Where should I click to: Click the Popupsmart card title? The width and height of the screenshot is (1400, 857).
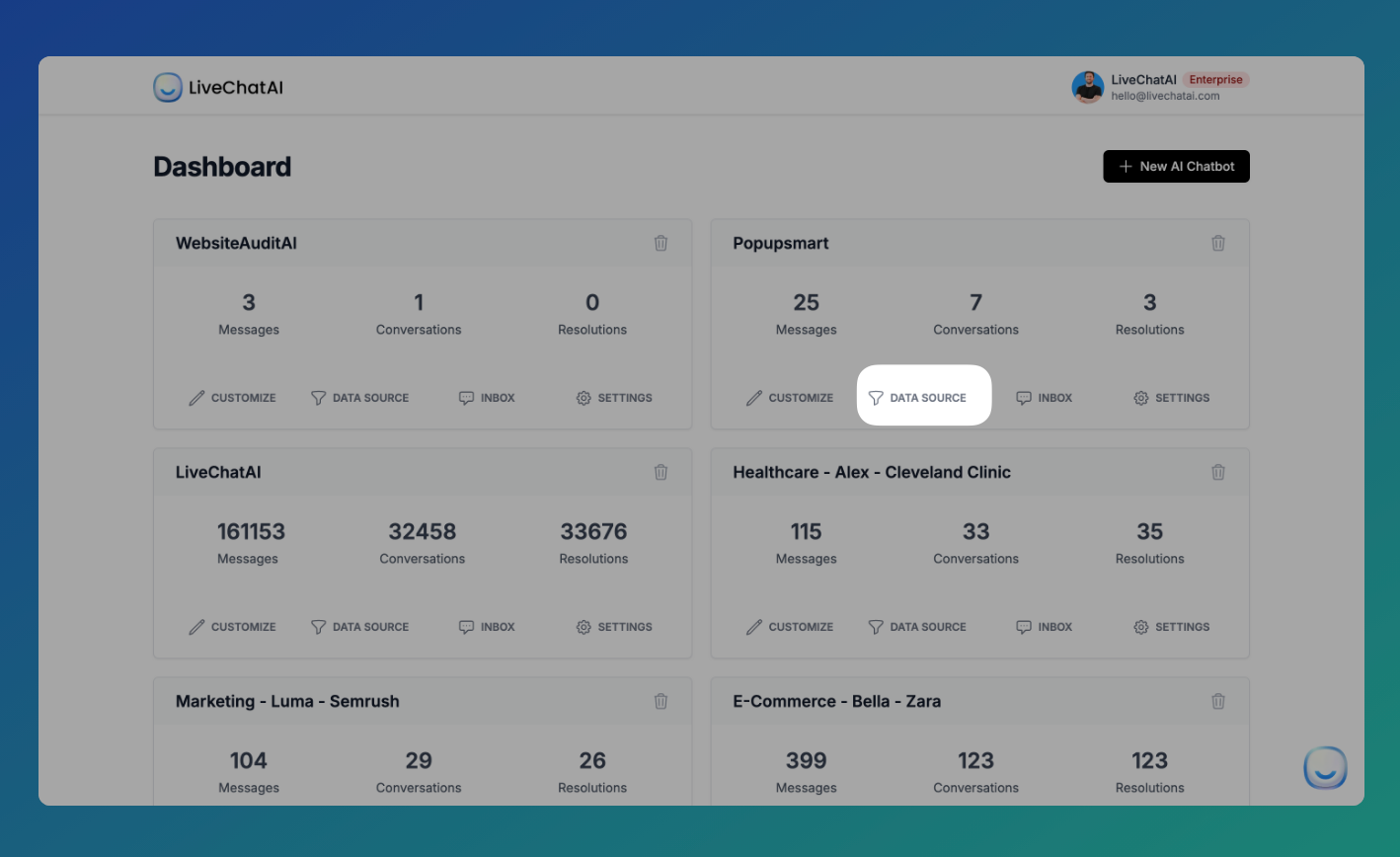(781, 243)
